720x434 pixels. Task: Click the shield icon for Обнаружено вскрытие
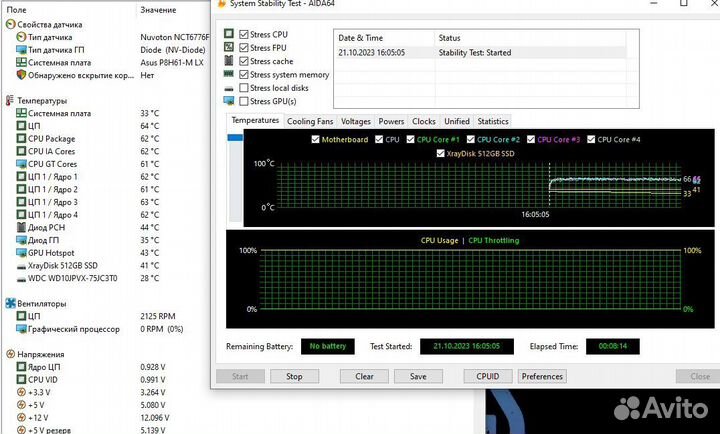click(x=21, y=75)
